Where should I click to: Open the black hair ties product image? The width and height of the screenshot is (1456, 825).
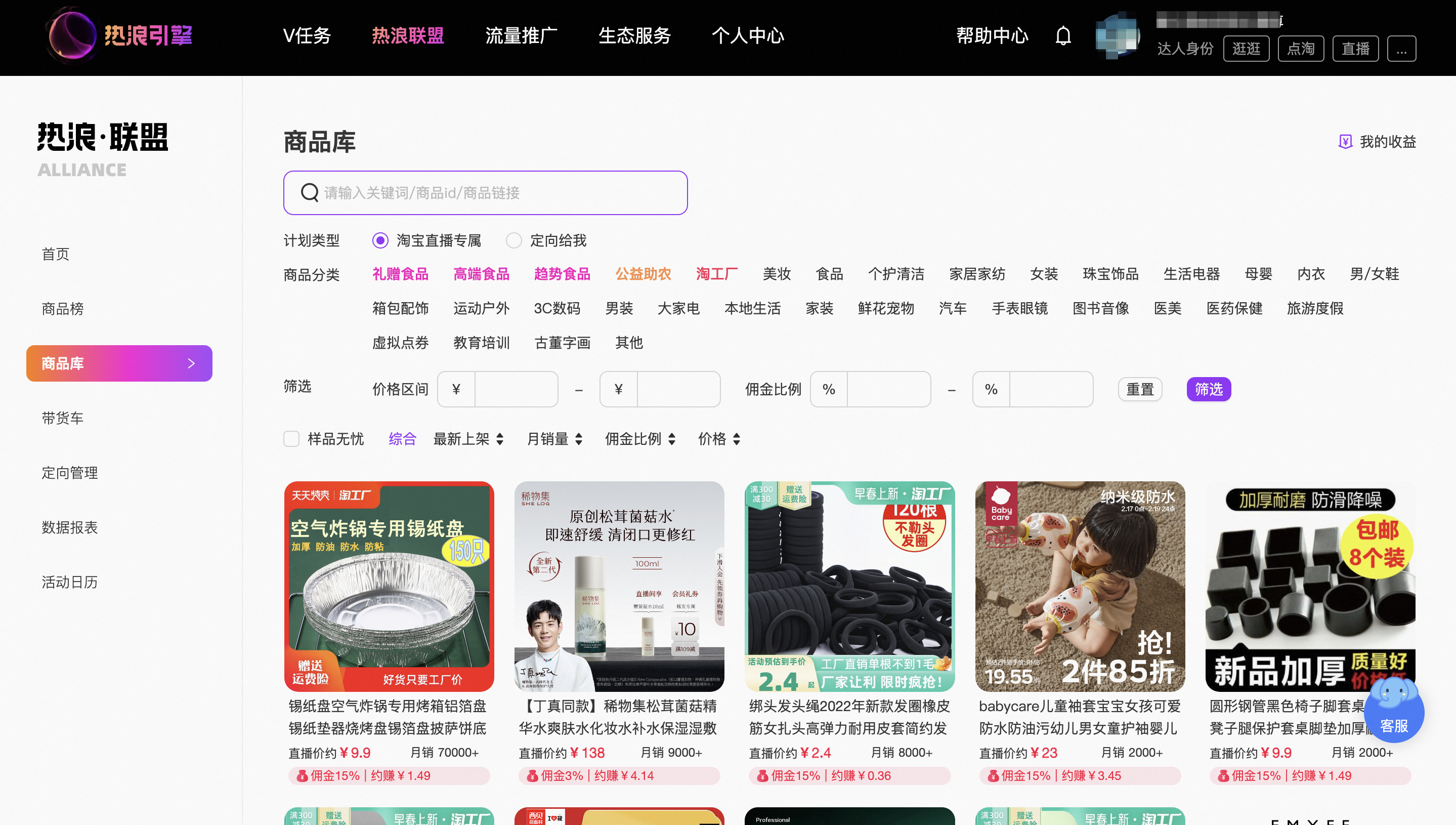click(x=849, y=587)
